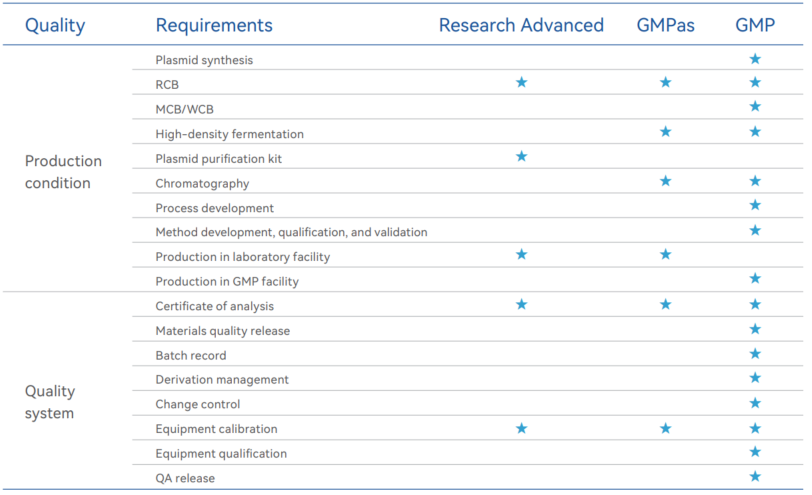This screenshot has width=812, height=495.
Task: Click the Quality system category label
Action: click(50, 402)
